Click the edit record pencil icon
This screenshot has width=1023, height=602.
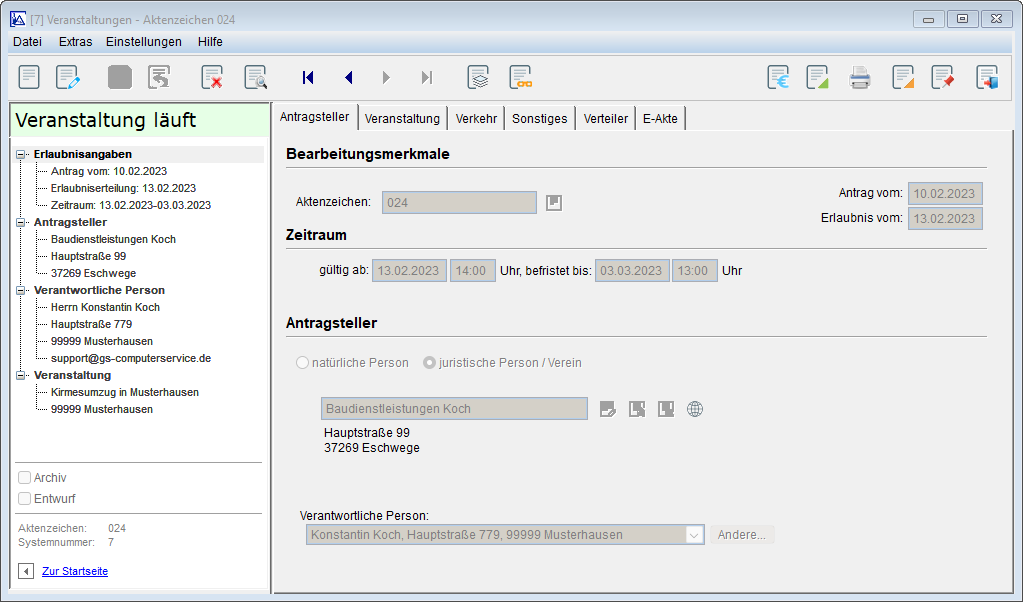[68, 77]
